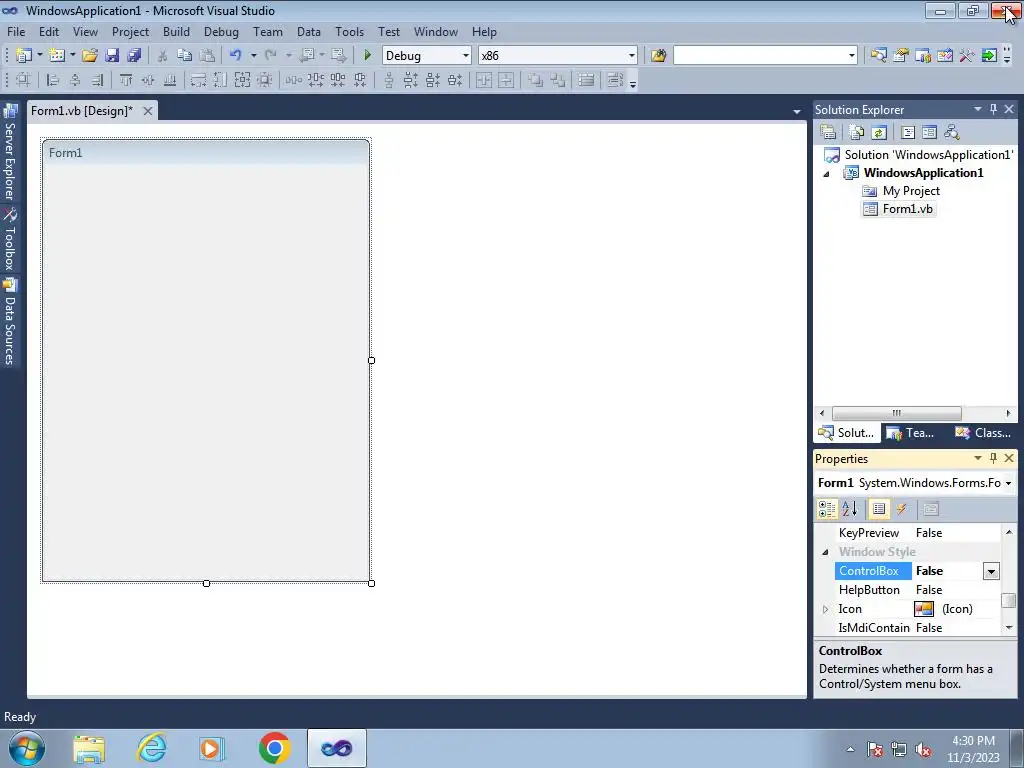This screenshot has width=1024, height=768.
Task: Click View Designer icon in Solution Explorer
Action: pyautogui.click(x=929, y=133)
